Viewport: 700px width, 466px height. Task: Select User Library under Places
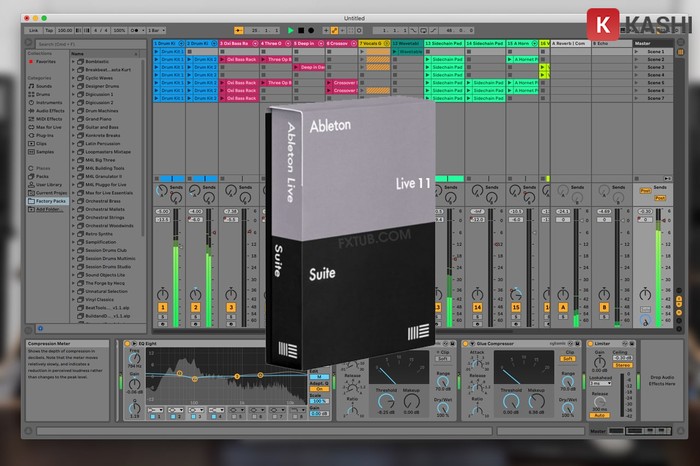(x=46, y=184)
